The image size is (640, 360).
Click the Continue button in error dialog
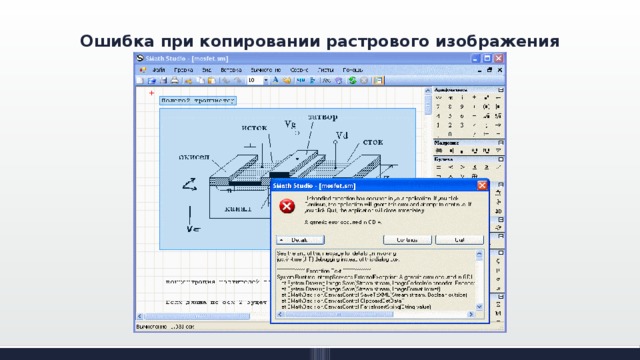click(407, 240)
